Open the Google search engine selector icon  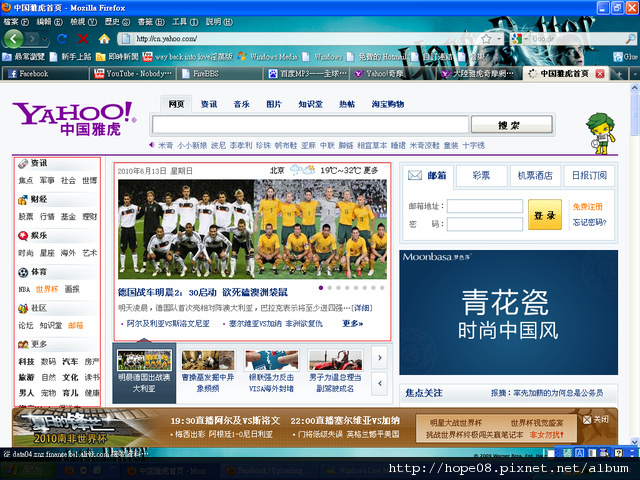pos(517,39)
